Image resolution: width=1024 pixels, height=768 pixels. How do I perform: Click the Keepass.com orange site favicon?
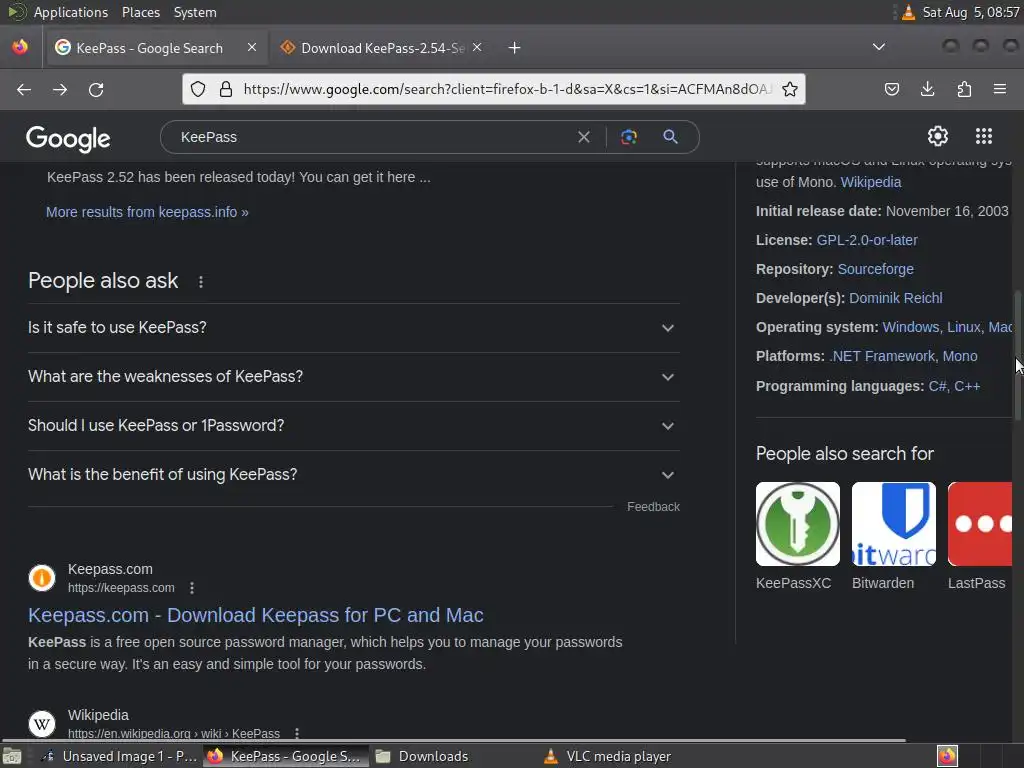pos(42,578)
